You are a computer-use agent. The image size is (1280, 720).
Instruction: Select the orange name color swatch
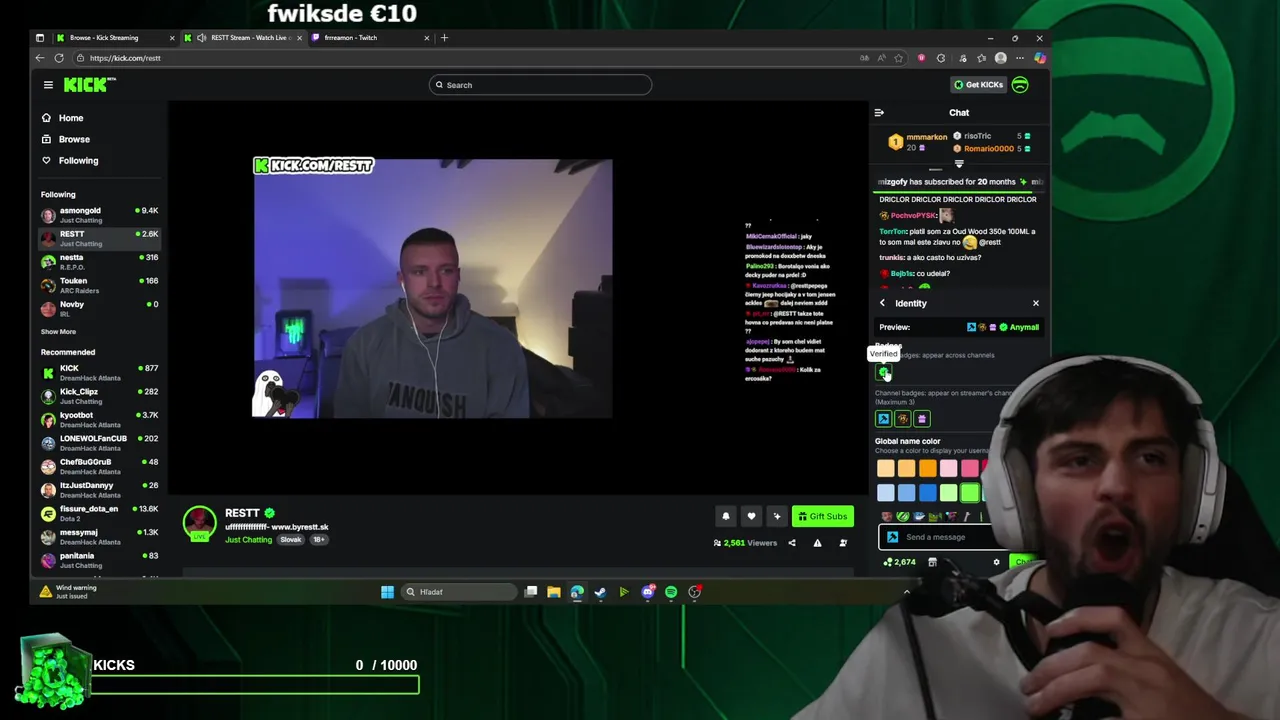click(x=928, y=468)
